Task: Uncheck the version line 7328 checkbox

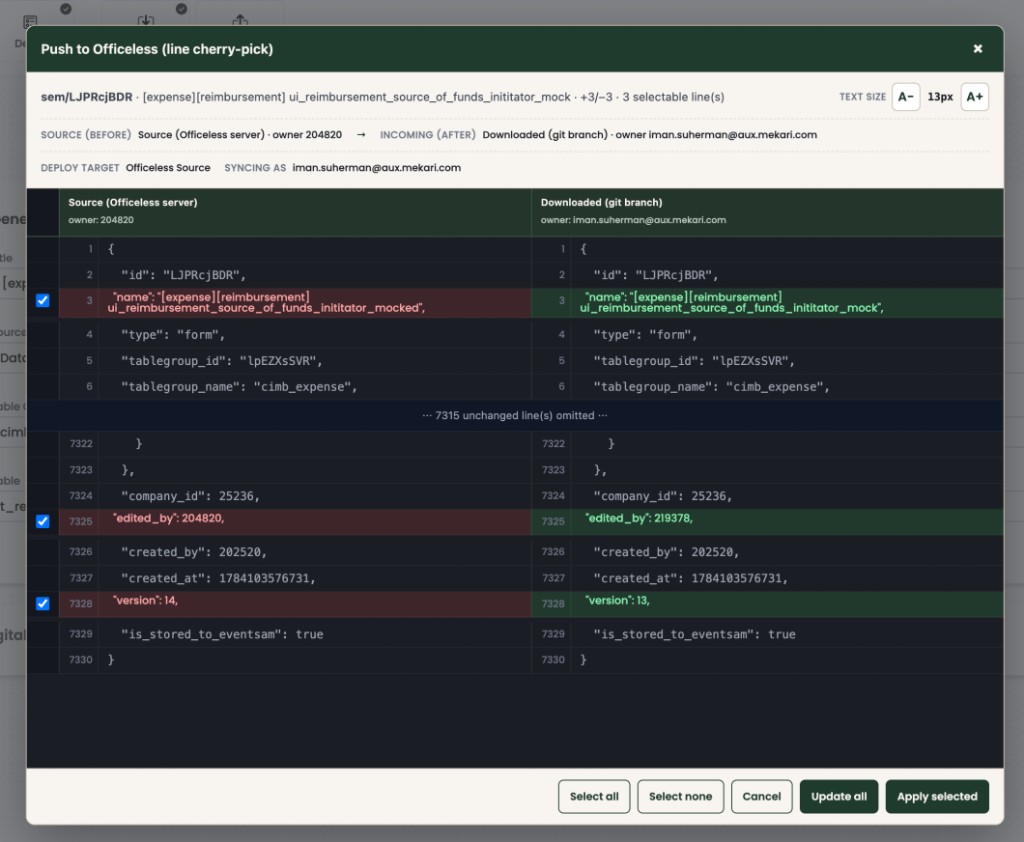Action: pyautogui.click(x=42, y=604)
